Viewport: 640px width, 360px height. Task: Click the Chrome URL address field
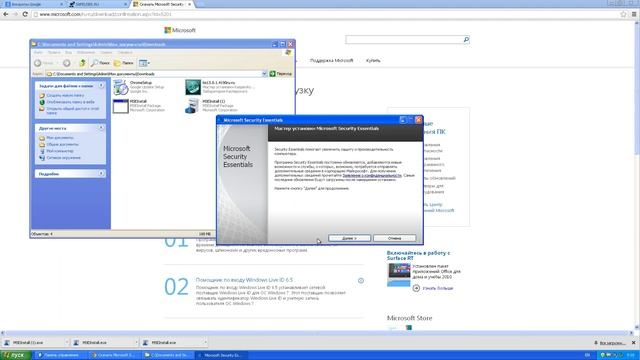point(327,14)
